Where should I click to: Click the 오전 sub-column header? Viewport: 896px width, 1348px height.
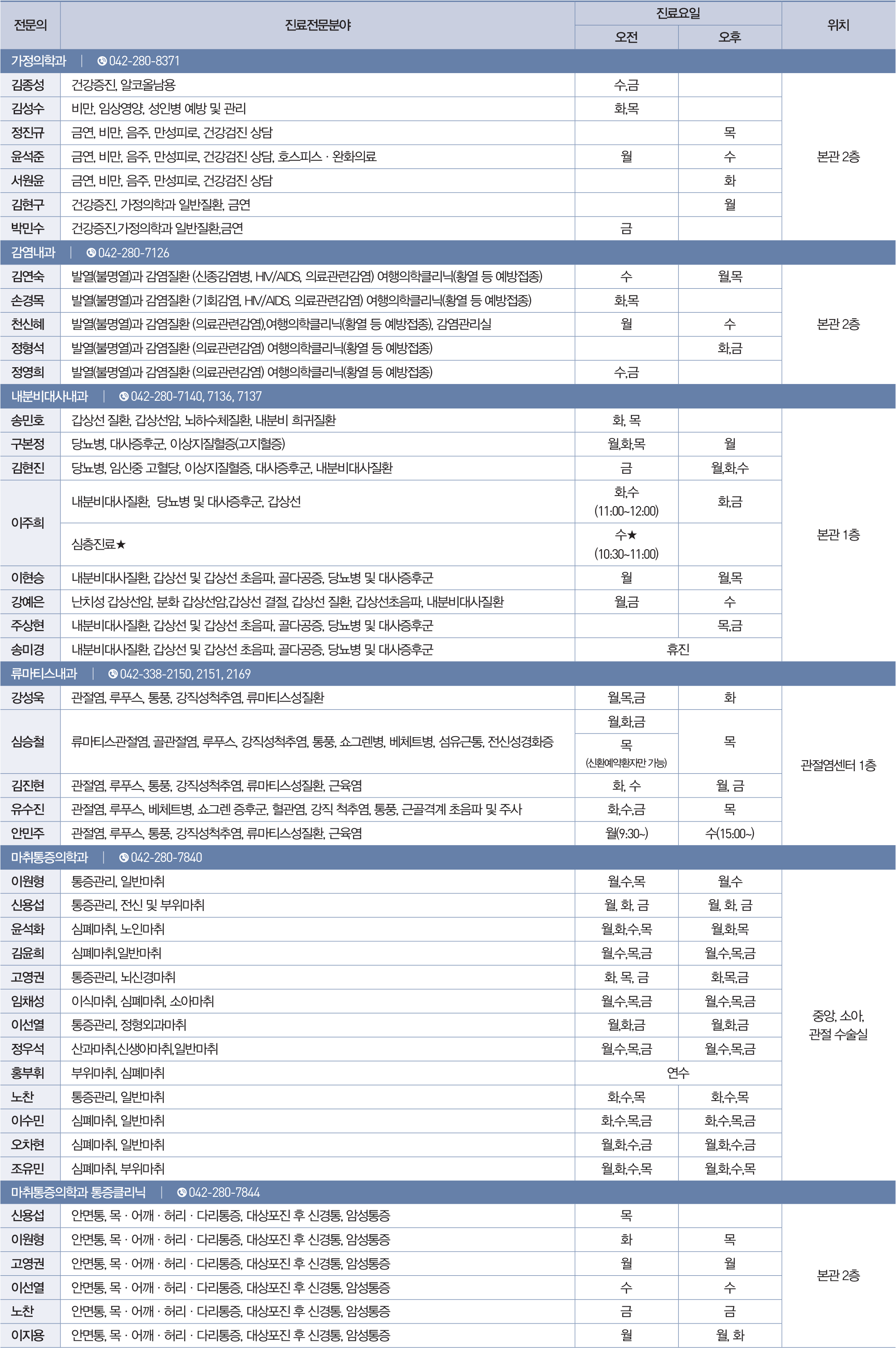click(x=626, y=38)
